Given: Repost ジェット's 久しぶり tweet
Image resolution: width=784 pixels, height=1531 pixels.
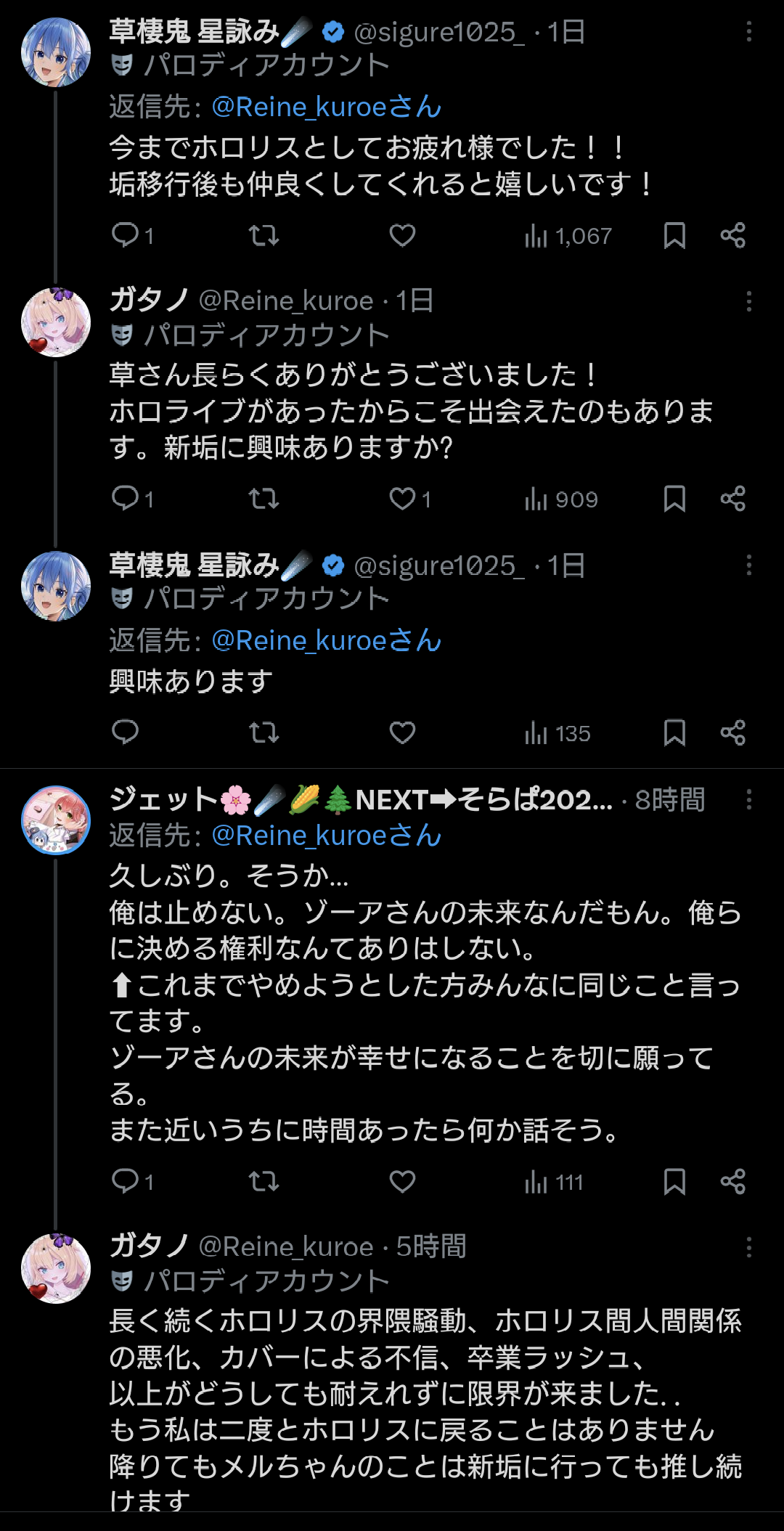Looking at the screenshot, I should 264,1182.
